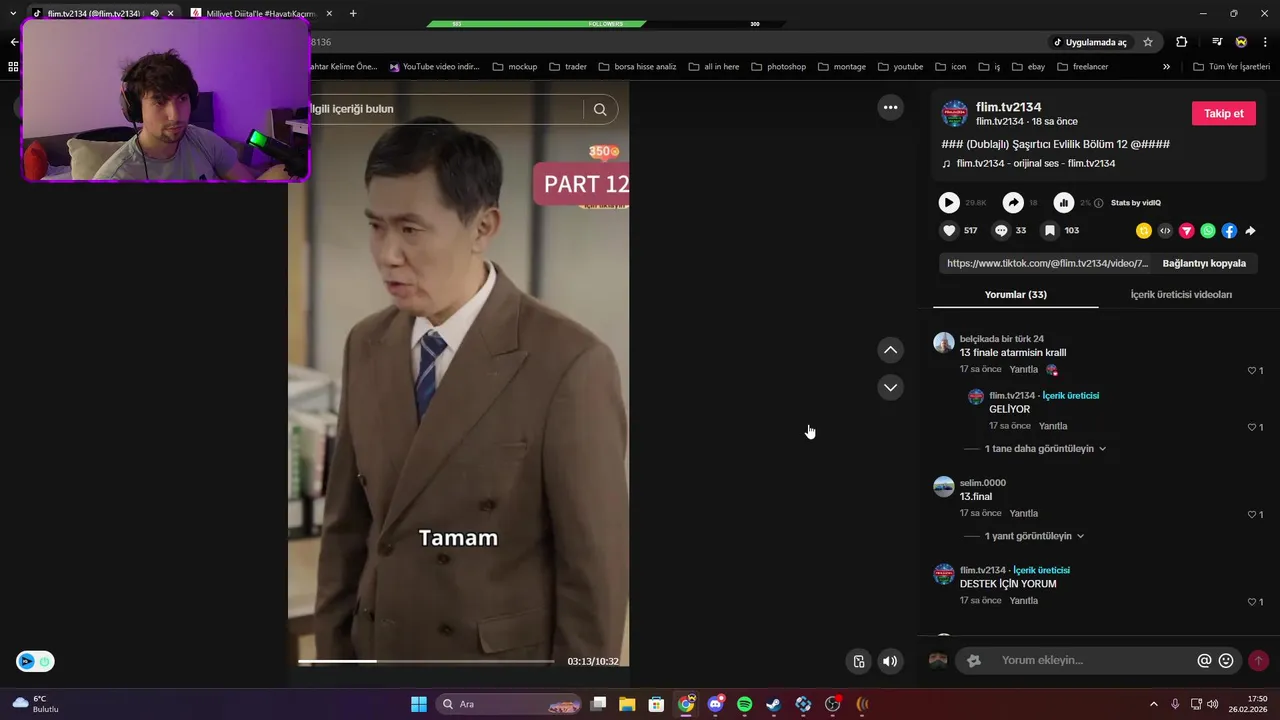Copy link with Bağlantıyı kopyala

point(1204,263)
